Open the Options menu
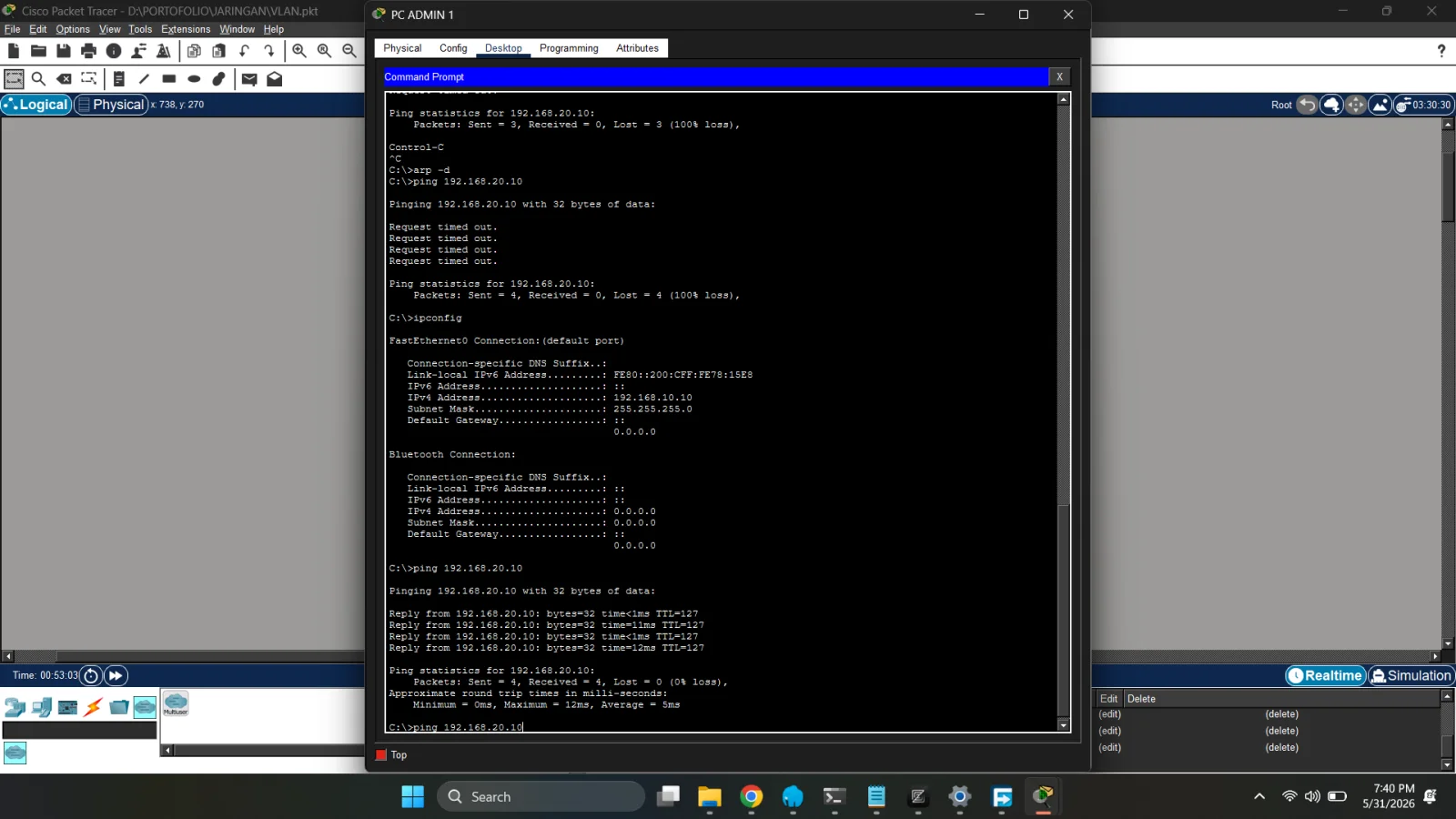Viewport: 1456px width, 819px height. point(73,29)
